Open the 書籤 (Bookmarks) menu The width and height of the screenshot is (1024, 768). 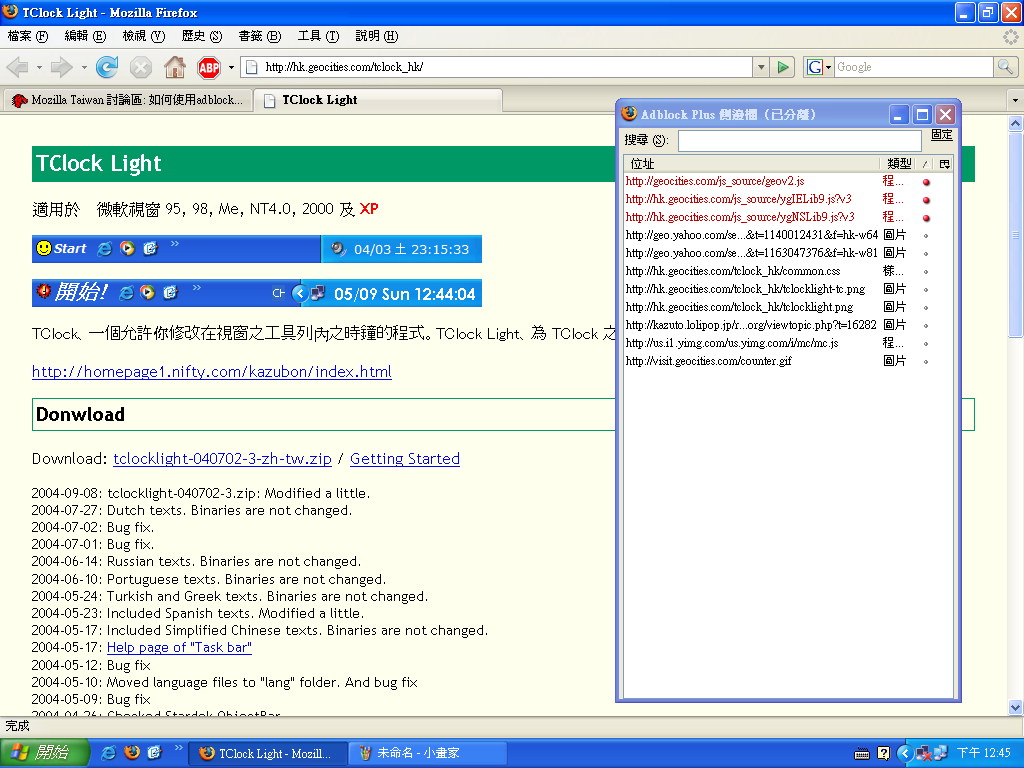pyautogui.click(x=259, y=36)
